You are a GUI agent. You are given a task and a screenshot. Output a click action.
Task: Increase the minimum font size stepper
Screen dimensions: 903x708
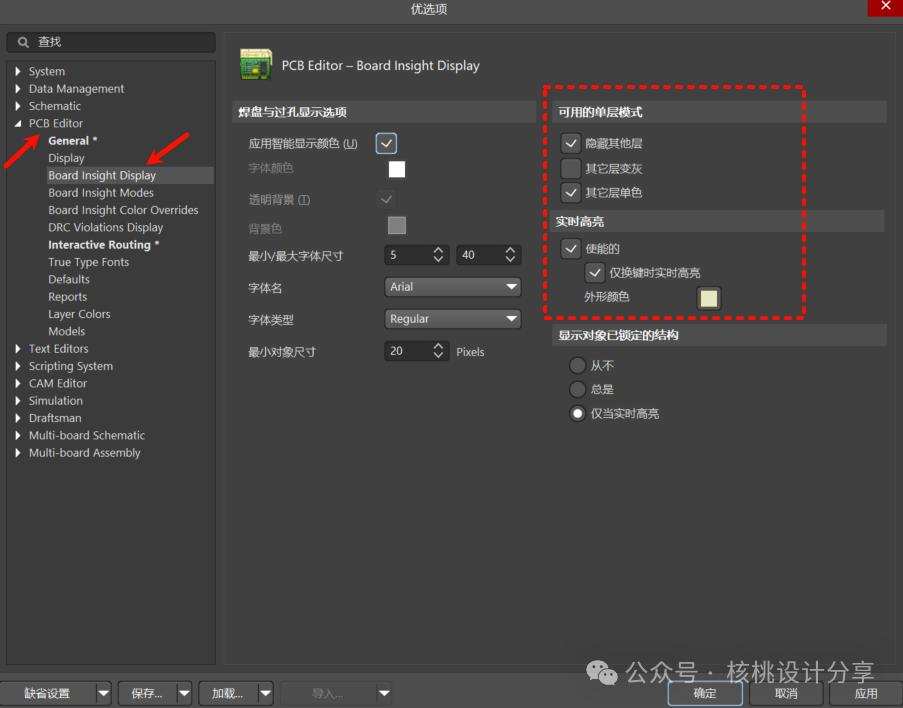(438, 250)
